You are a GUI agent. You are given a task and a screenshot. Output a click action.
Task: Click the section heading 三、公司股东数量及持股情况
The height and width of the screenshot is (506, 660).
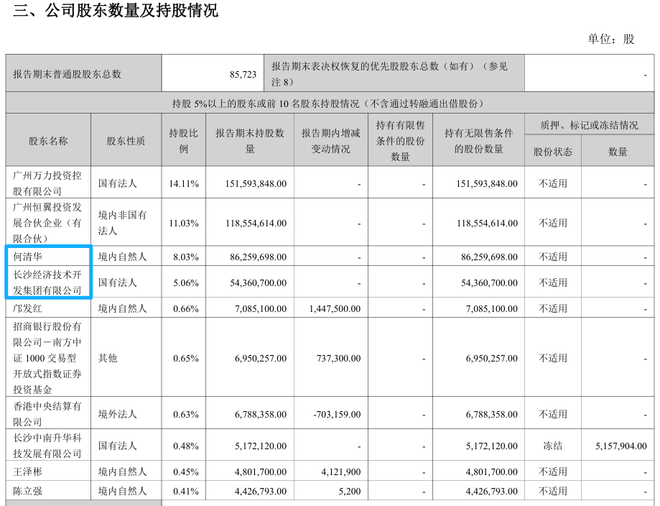pos(111,12)
